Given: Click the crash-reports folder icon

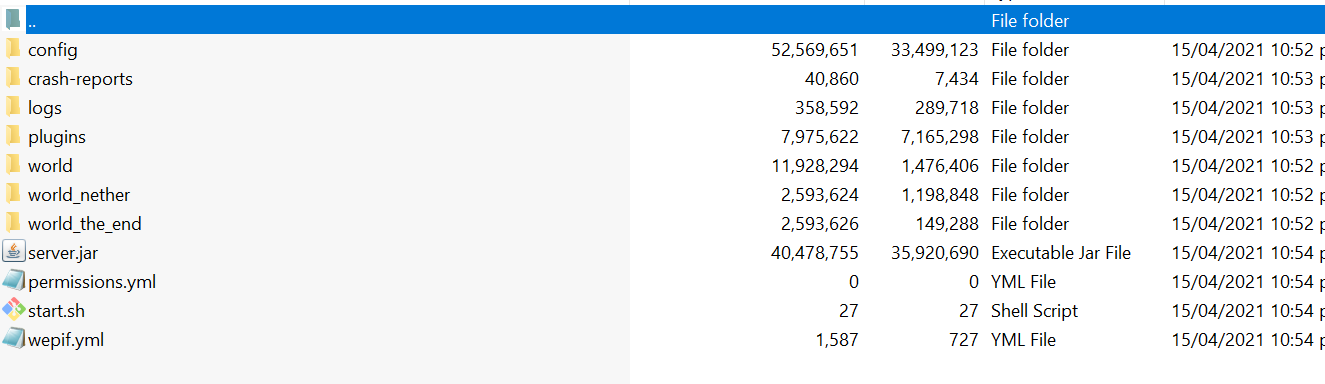Looking at the screenshot, I should pos(13,78).
